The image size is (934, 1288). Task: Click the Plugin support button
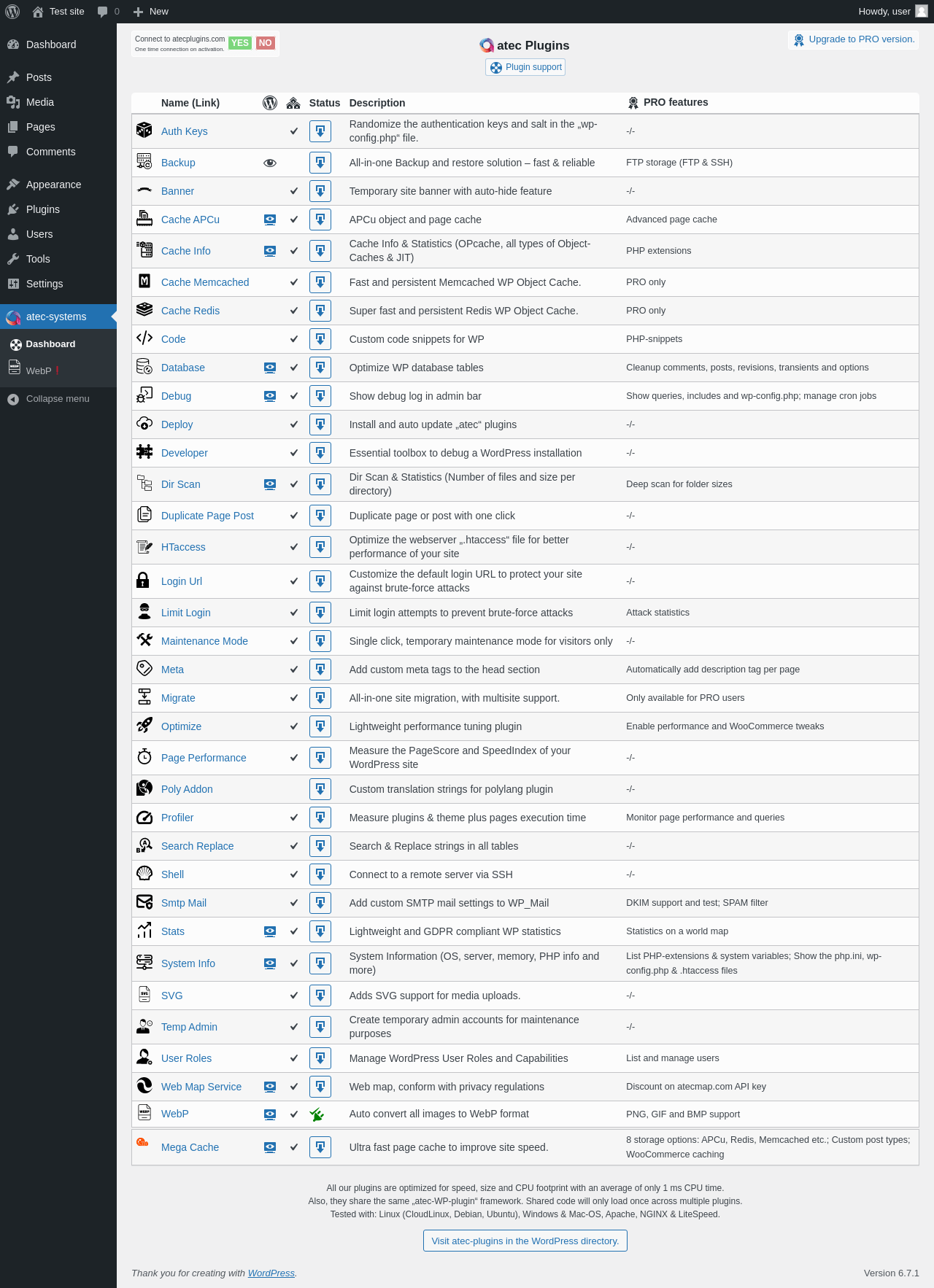tap(525, 67)
